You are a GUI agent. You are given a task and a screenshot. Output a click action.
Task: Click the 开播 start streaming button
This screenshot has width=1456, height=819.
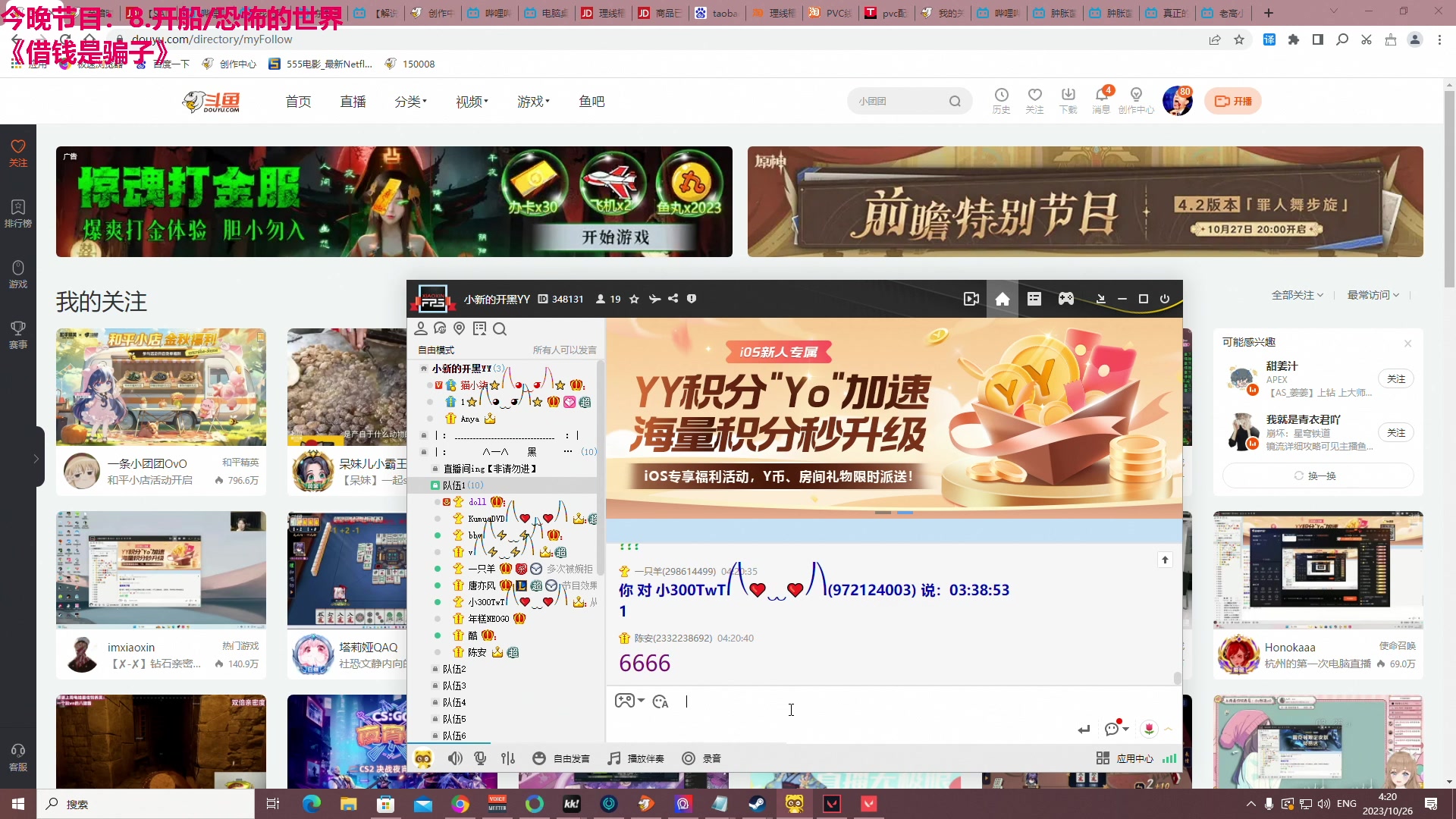click(1233, 100)
